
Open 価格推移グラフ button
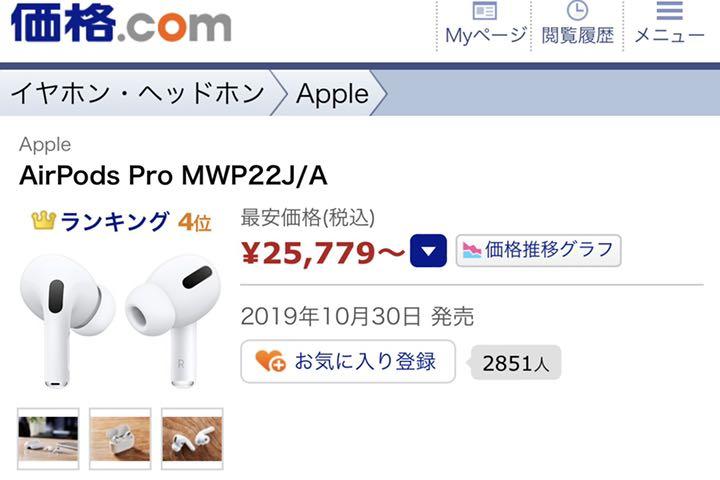pyautogui.click(x=539, y=251)
